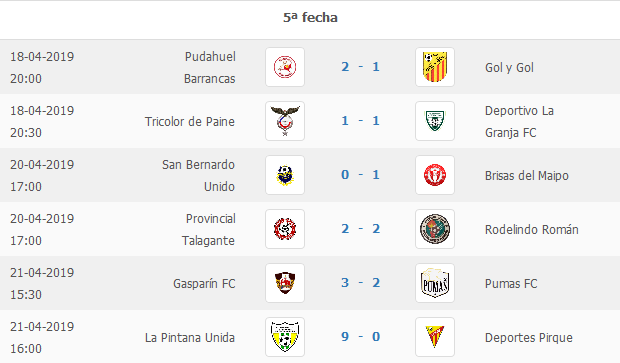620x363 pixels.
Task: Open the Brisas del Maipo red emblem
Action: click(435, 175)
